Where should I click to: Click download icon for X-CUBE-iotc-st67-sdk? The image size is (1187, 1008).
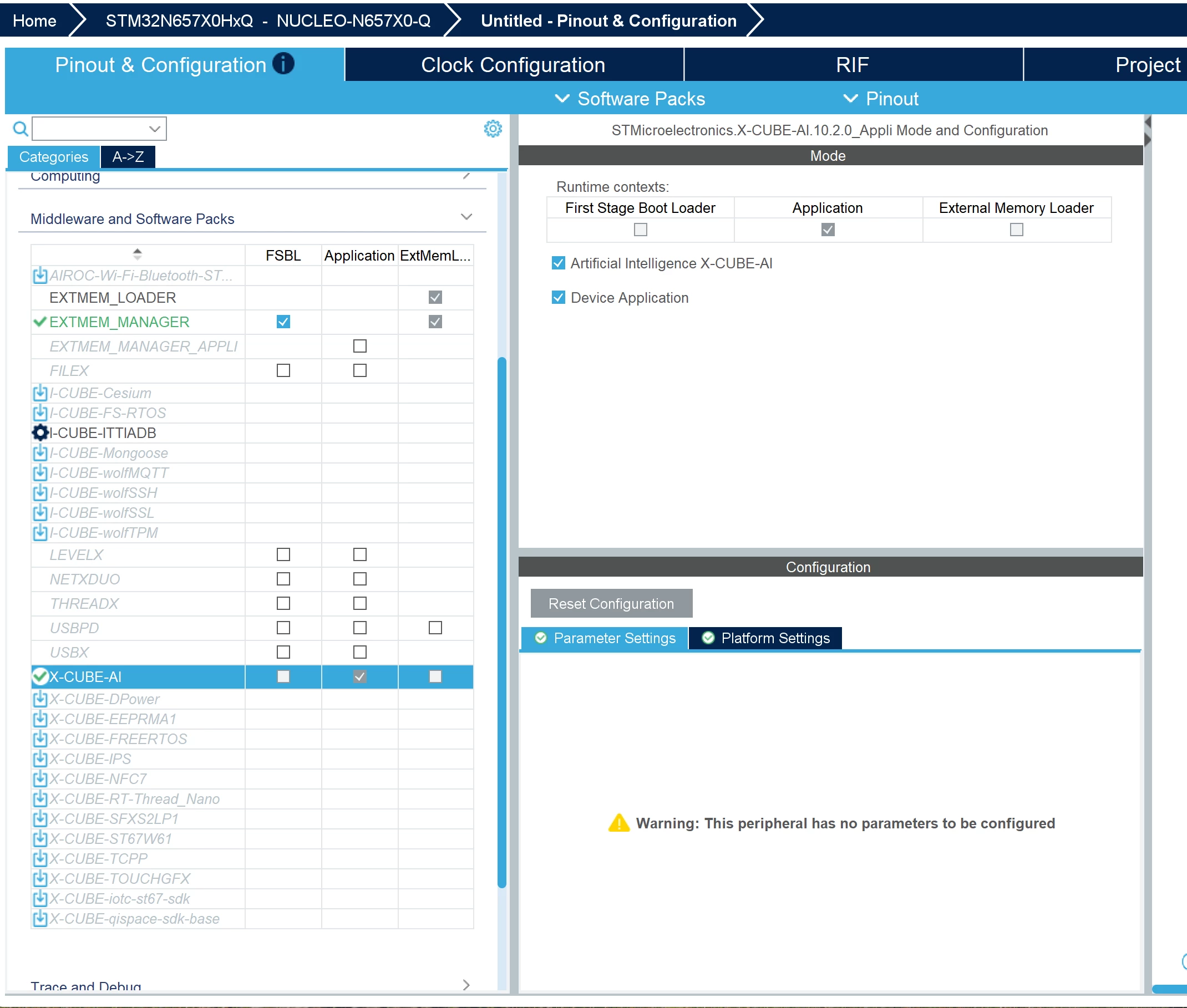[40, 899]
